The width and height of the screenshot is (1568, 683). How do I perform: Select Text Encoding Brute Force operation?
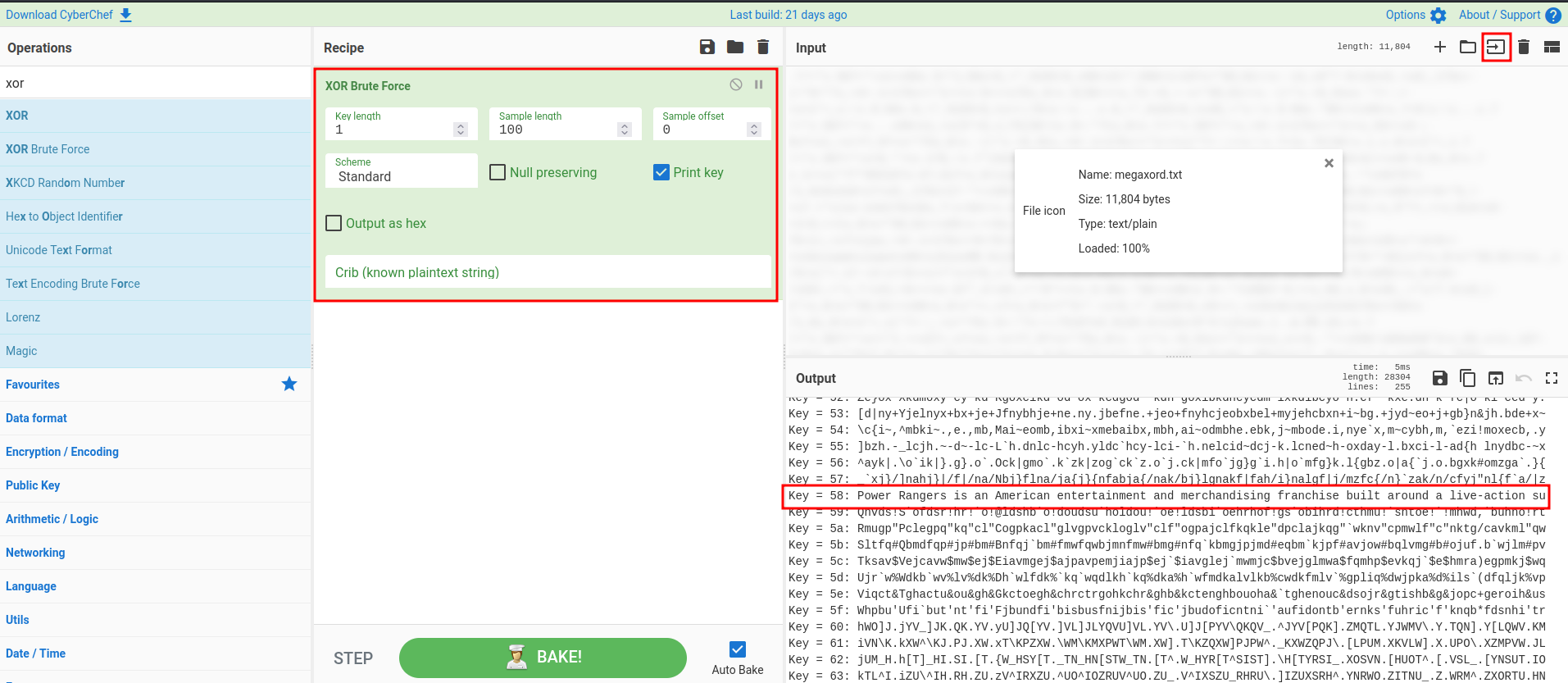tap(156, 284)
